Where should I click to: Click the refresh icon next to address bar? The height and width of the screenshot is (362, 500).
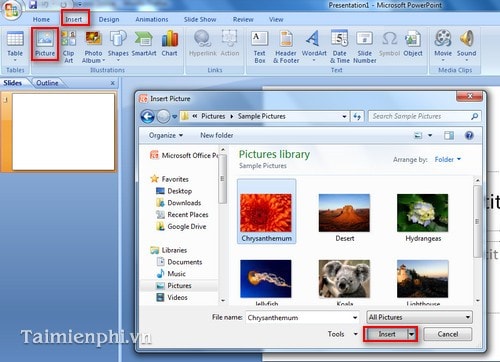357,116
